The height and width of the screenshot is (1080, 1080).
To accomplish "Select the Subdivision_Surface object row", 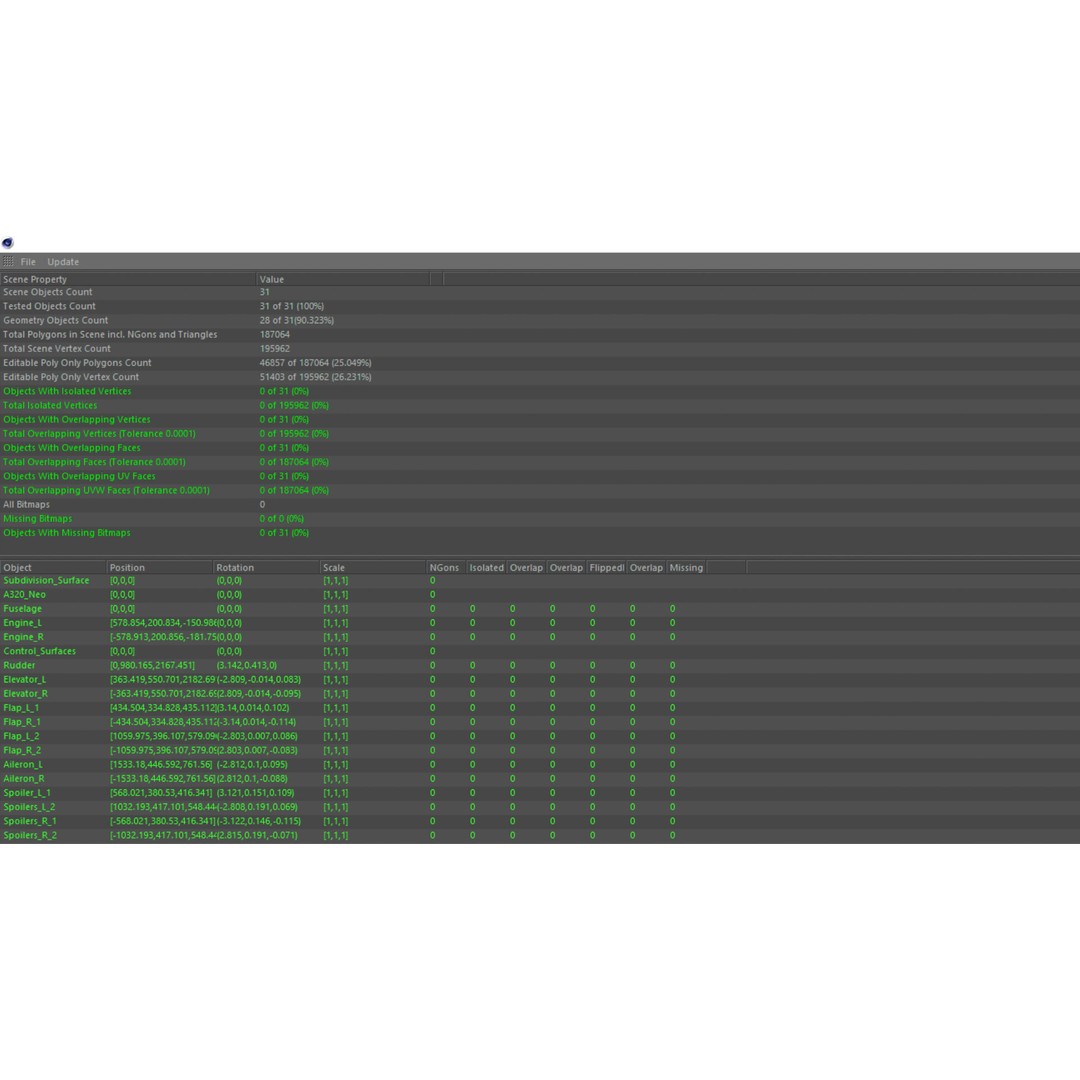I will click(x=540, y=581).
